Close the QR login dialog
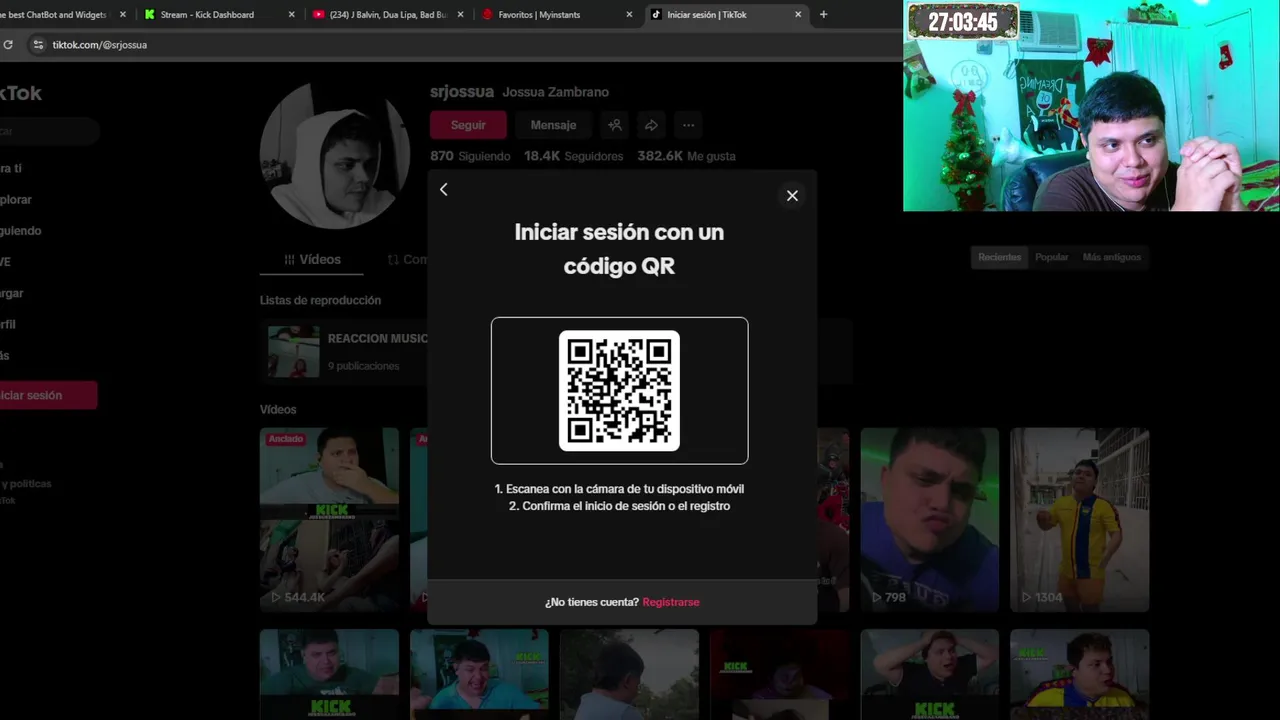The height and width of the screenshot is (720, 1280). (x=792, y=196)
